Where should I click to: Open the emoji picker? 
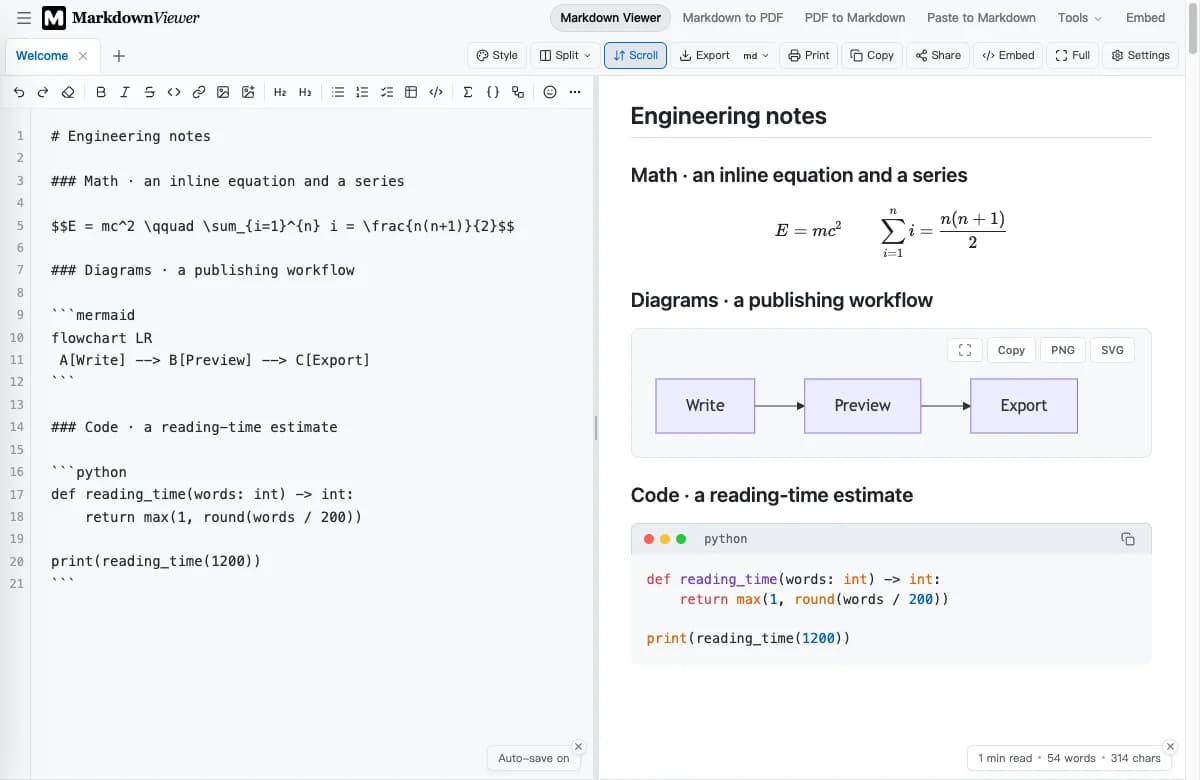point(550,92)
